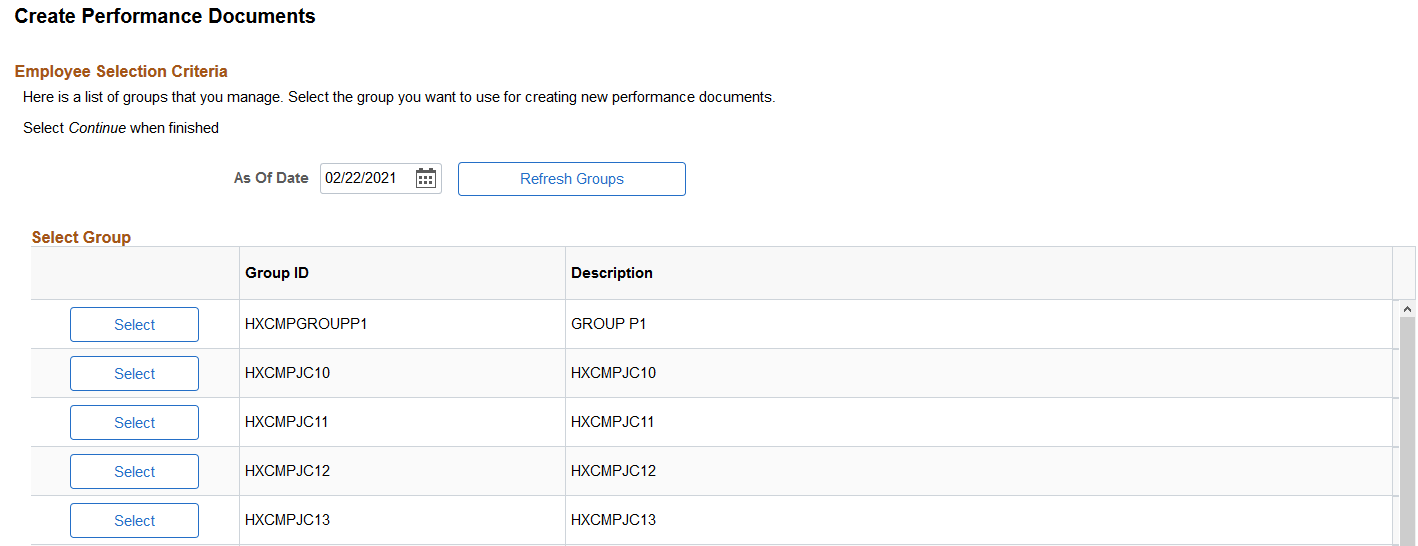Select the HXCMPJC10 group

(134, 374)
